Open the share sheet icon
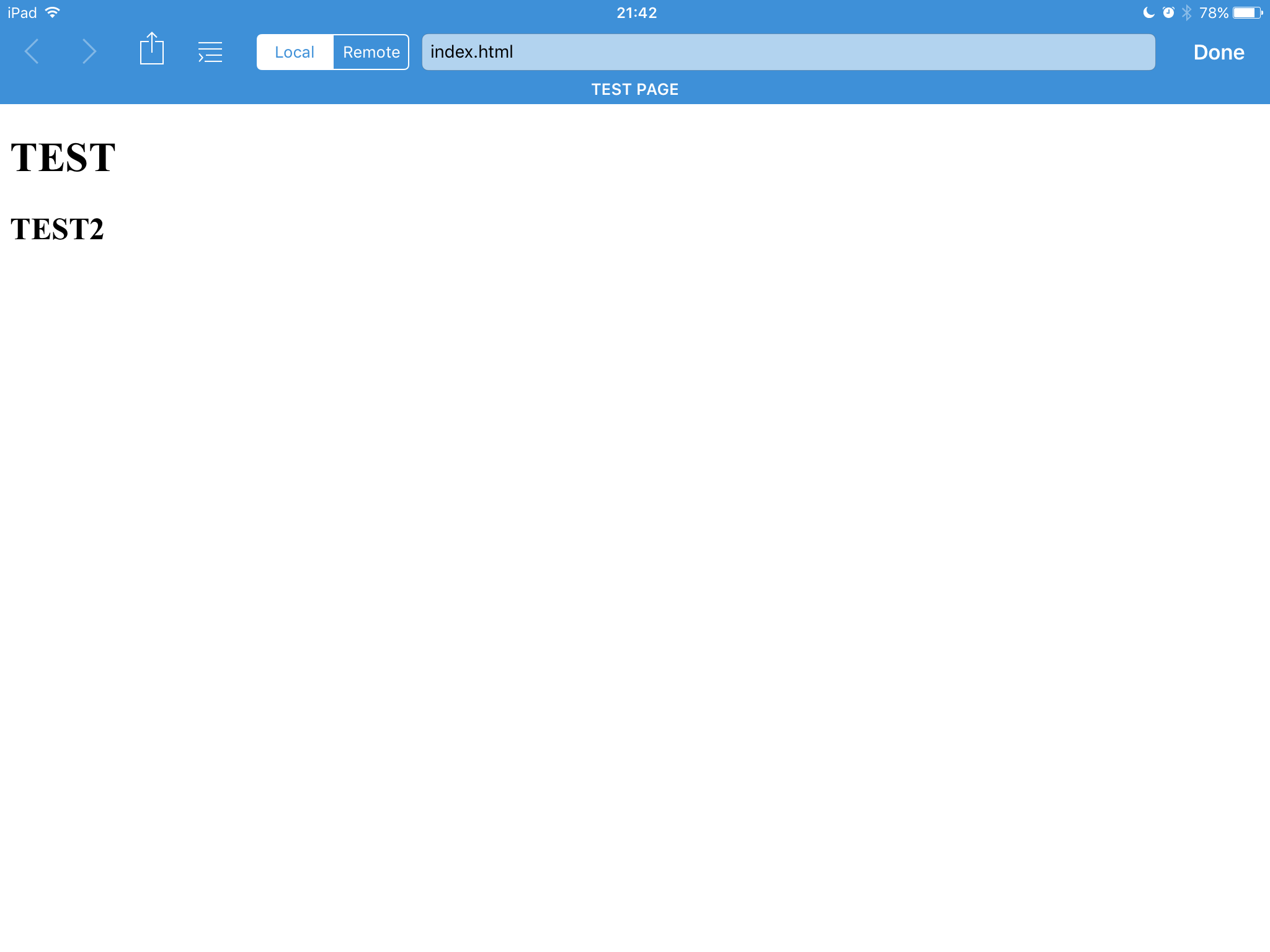Screen dimensions: 1270x952 point(151,49)
